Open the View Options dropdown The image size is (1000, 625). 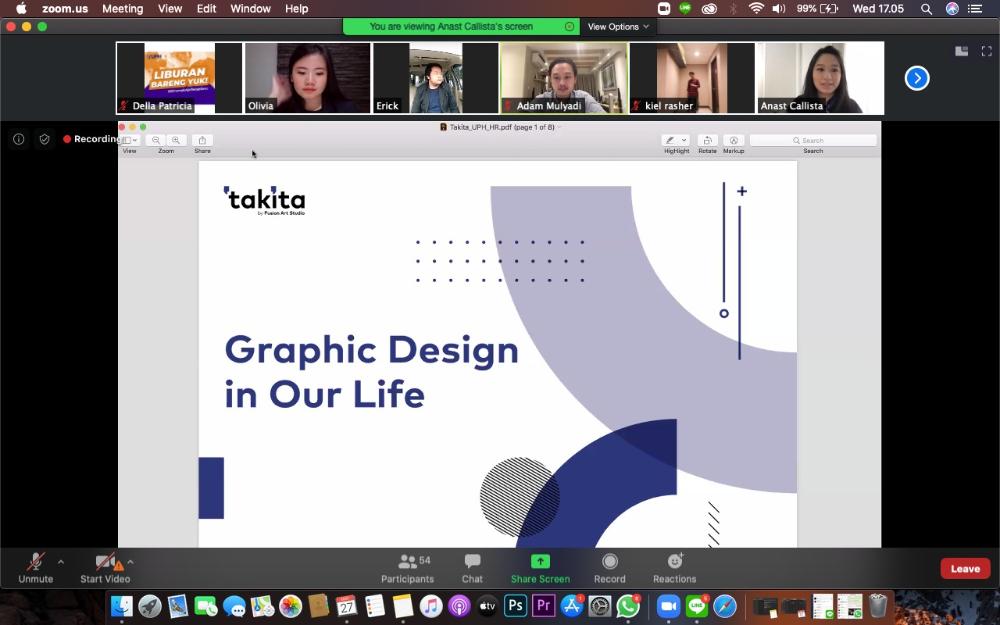[617, 27]
